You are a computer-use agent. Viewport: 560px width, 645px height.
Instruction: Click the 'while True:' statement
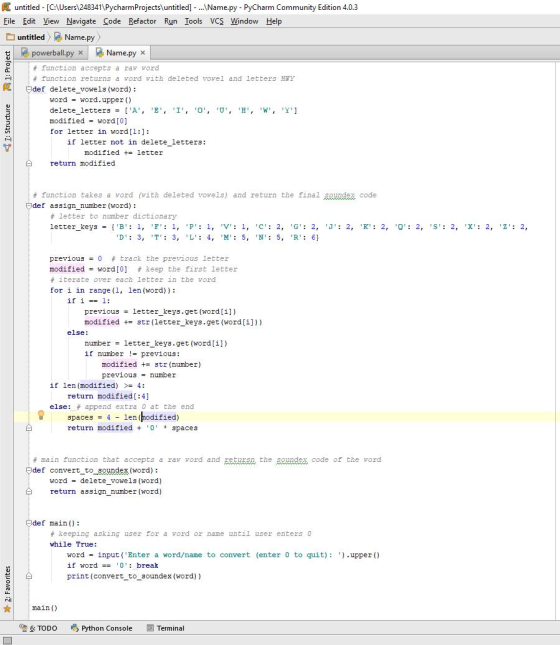point(74,544)
